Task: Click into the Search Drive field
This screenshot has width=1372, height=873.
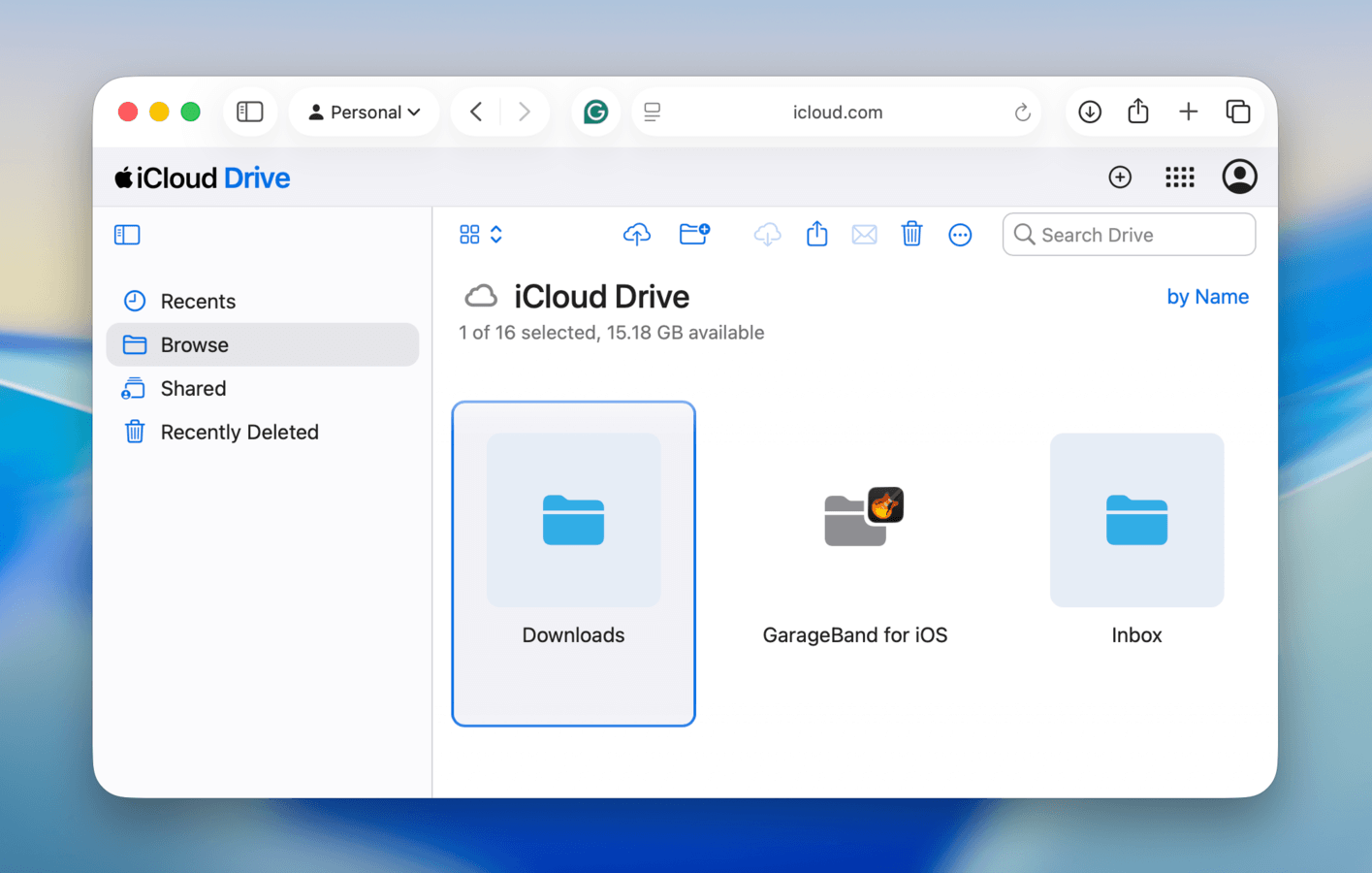Action: click(x=1129, y=235)
